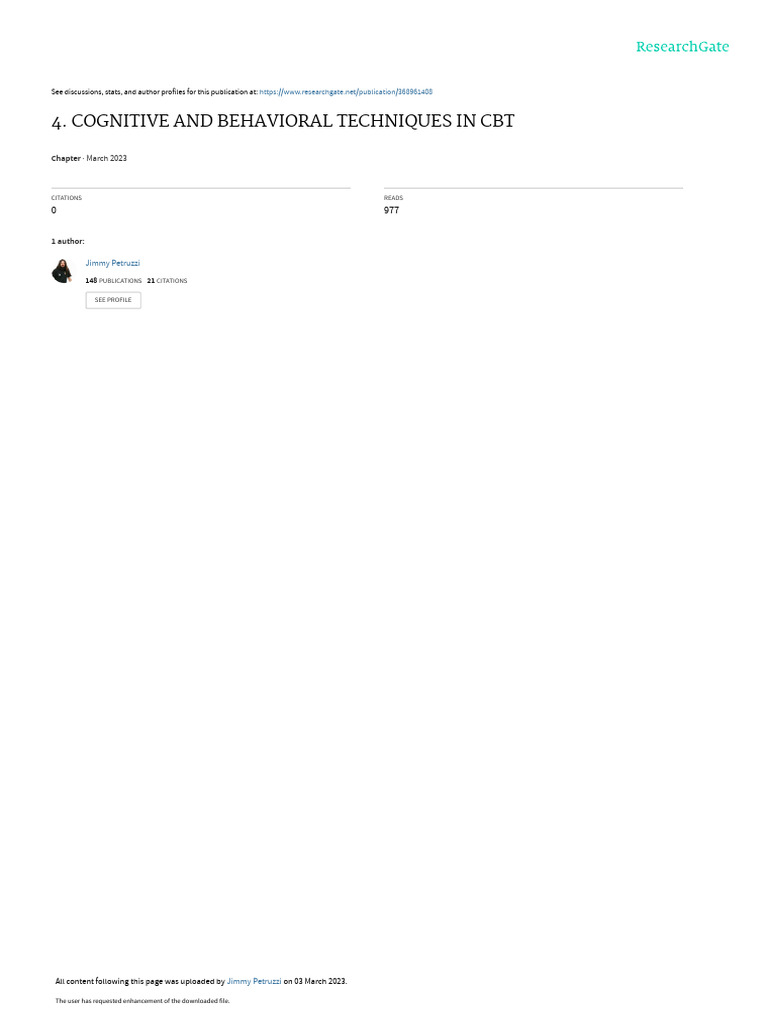Click the 977 reads count
Viewport: 768px width, 1024px height.
pos(391,210)
